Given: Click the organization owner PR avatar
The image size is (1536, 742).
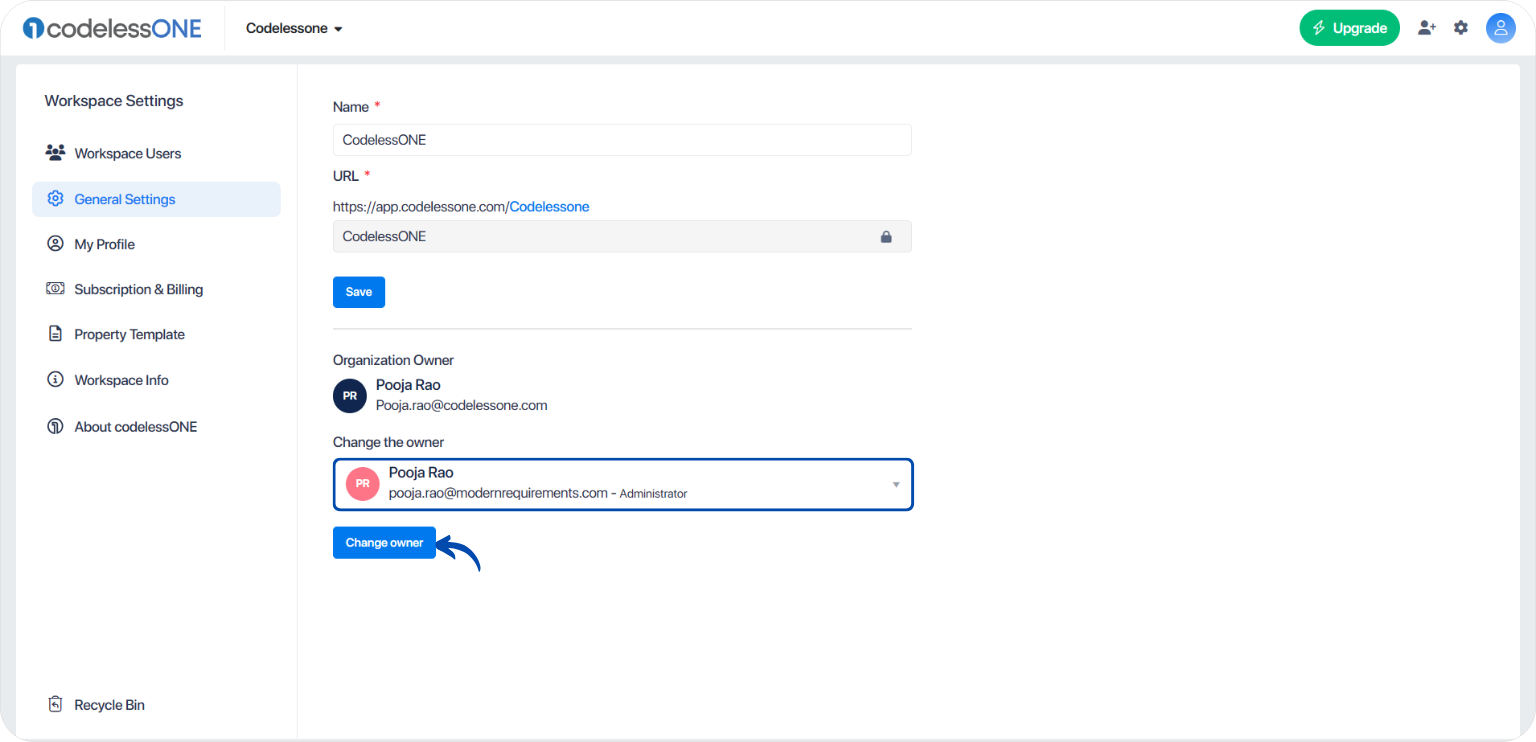Looking at the screenshot, I should (x=350, y=396).
